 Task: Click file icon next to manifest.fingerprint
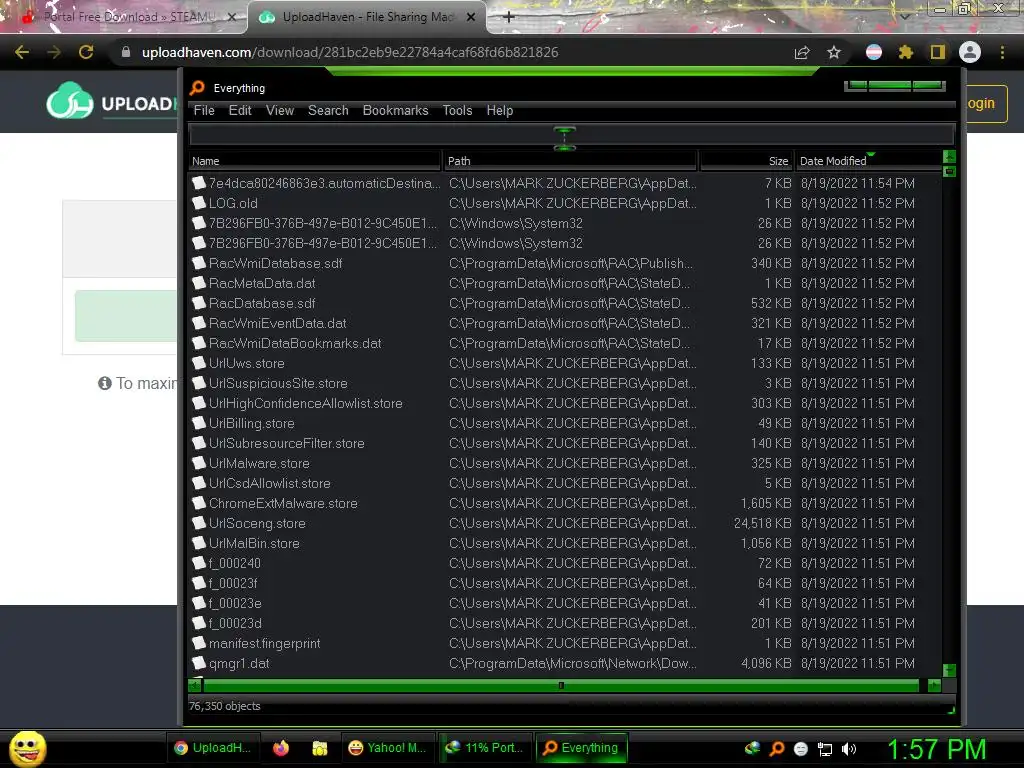click(x=199, y=643)
